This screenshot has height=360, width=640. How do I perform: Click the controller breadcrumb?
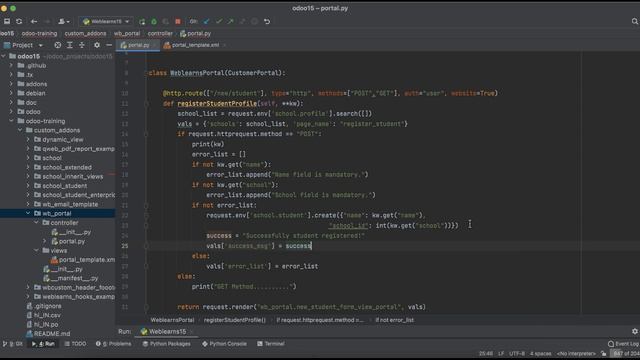pos(160,33)
